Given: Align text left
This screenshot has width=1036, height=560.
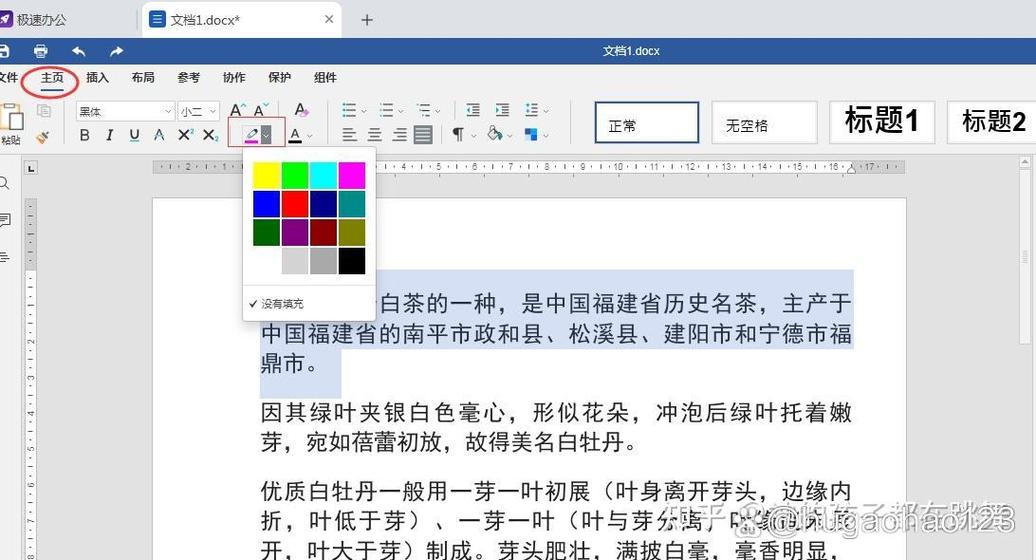Looking at the screenshot, I should [x=350, y=135].
